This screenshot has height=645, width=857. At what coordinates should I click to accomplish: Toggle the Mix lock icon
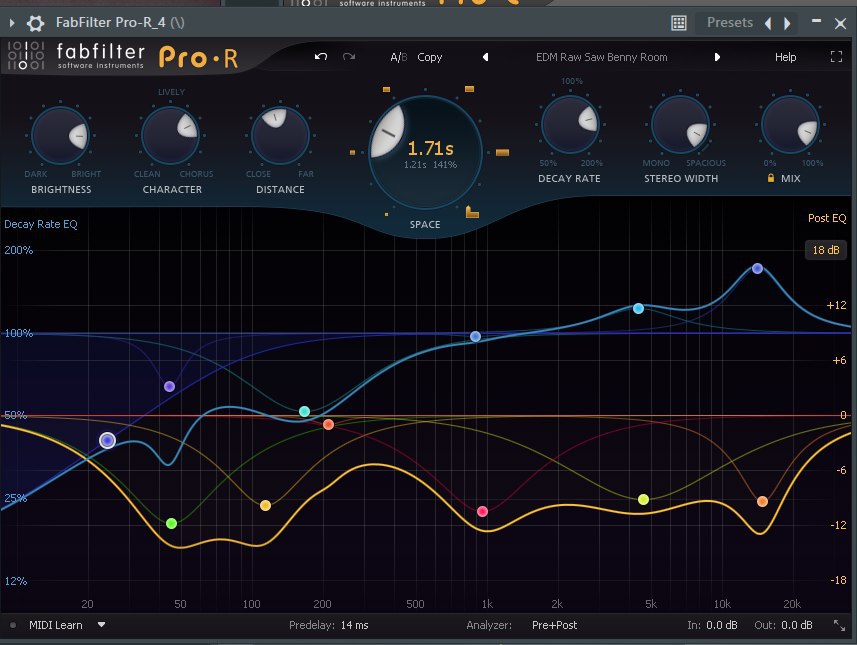point(771,178)
